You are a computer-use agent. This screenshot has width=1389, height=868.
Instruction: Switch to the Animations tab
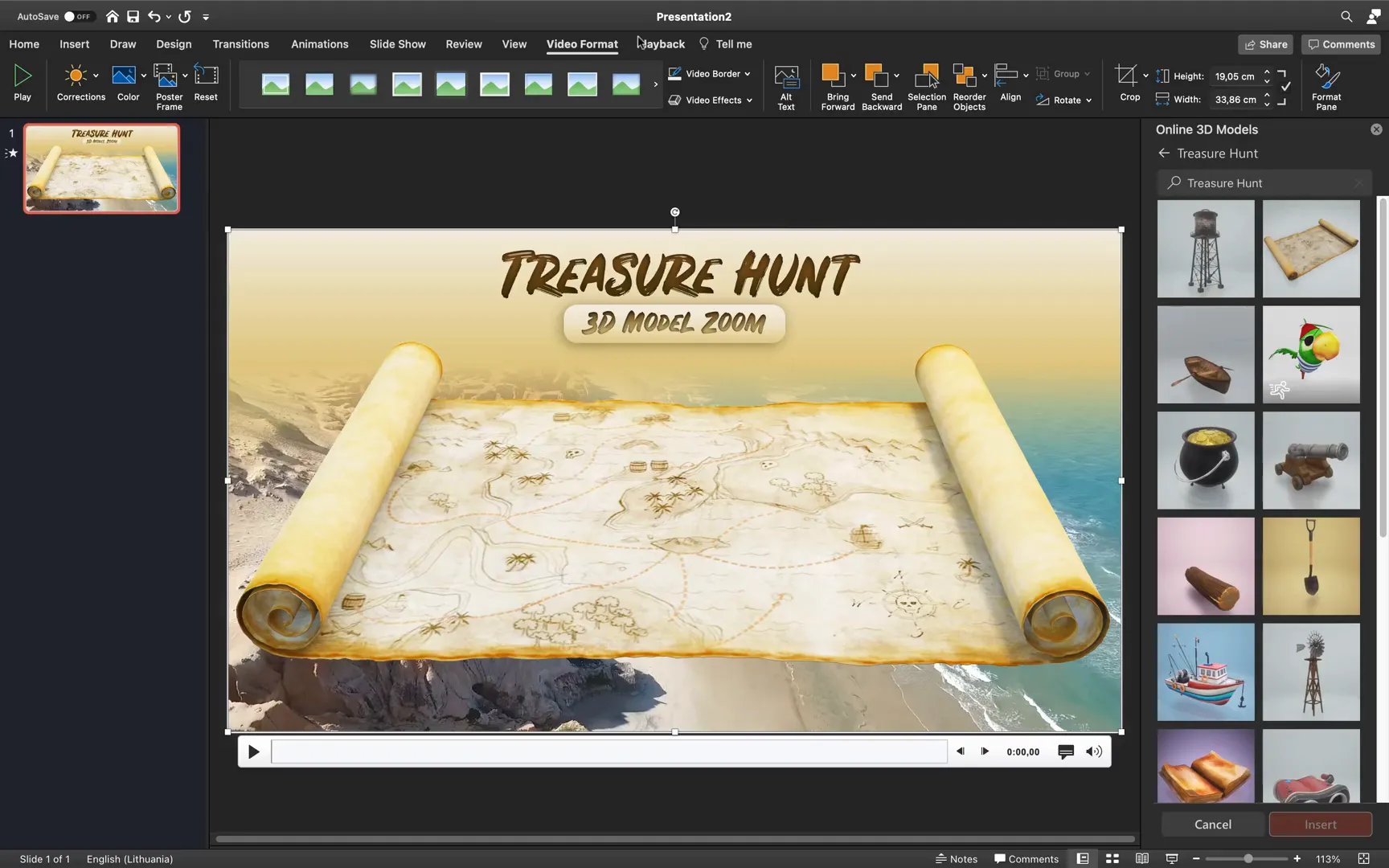319,44
